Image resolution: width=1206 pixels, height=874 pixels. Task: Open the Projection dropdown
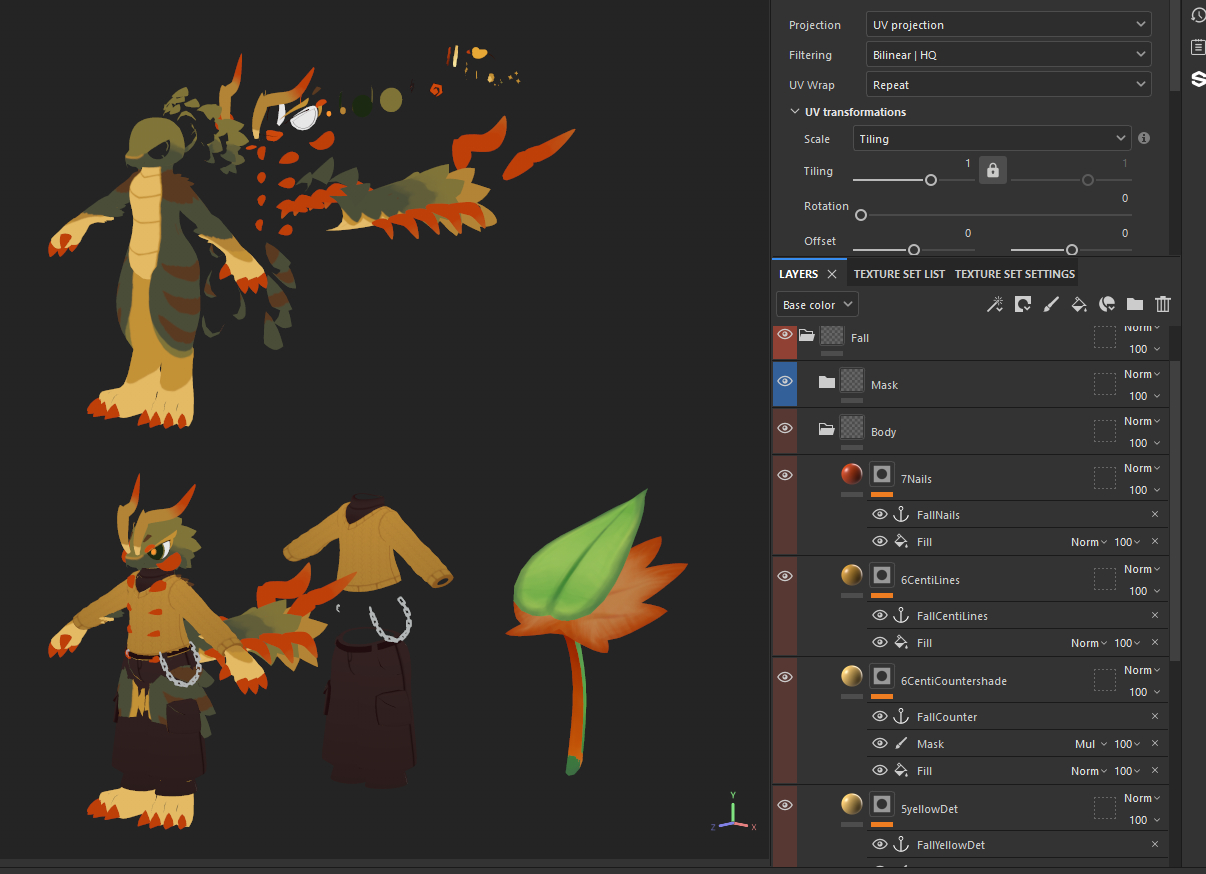click(x=1008, y=25)
